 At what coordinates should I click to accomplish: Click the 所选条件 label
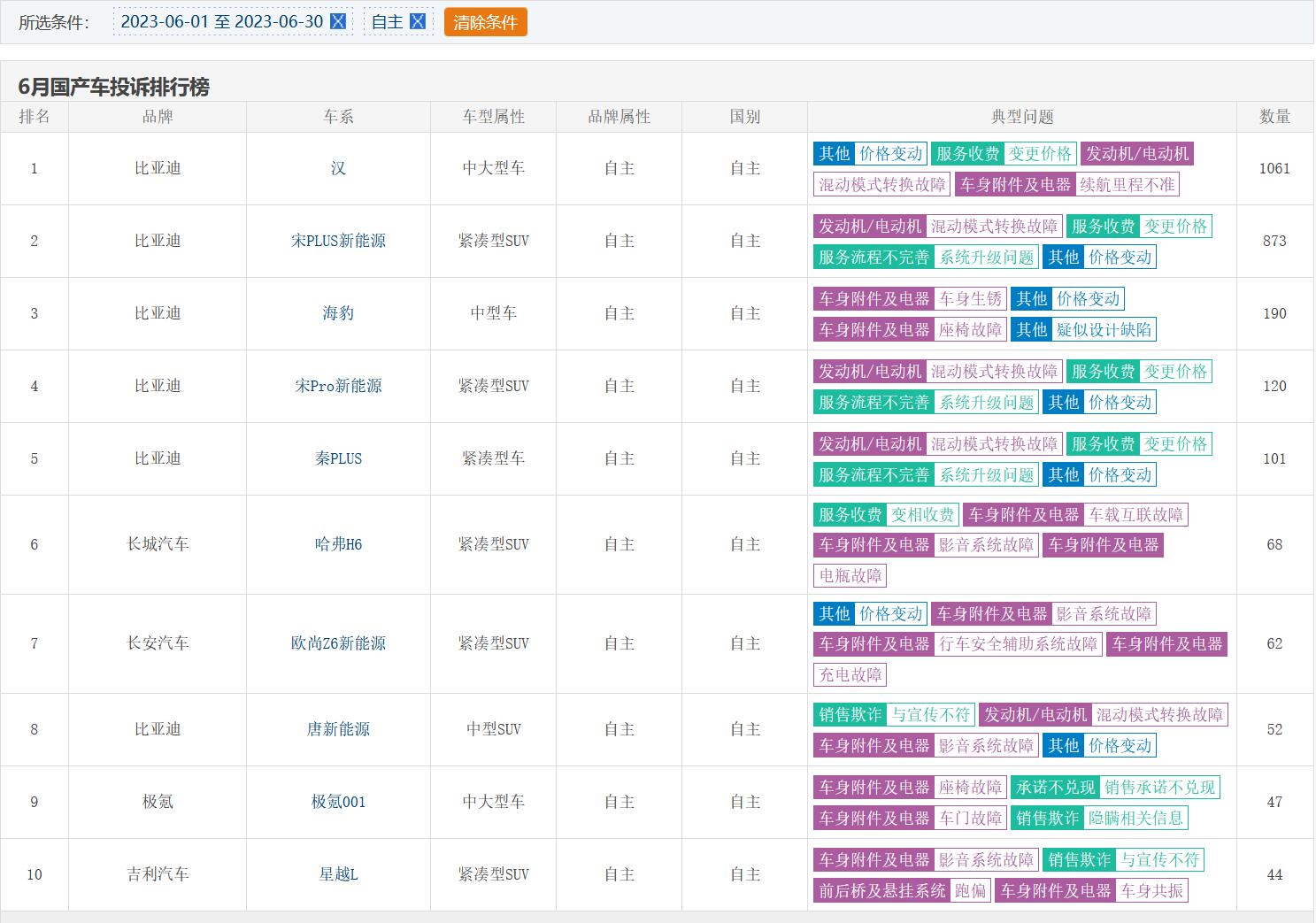click(54, 22)
